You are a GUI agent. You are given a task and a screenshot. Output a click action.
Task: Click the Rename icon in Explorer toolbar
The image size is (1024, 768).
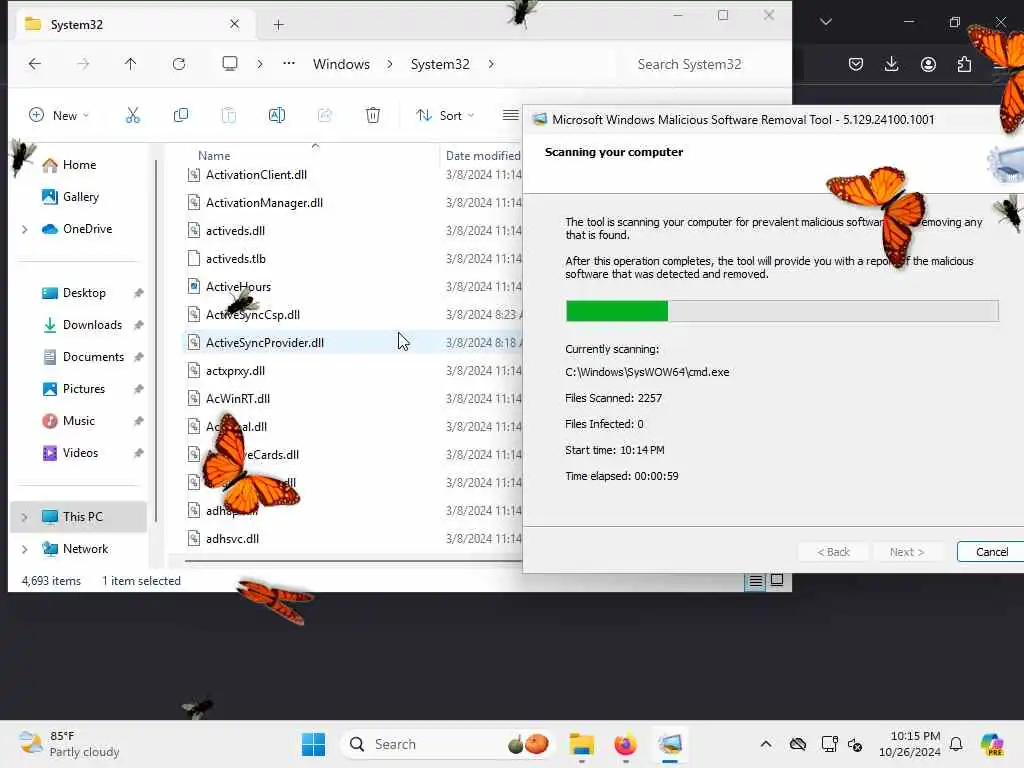pyautogui.click(x=277, y=116)
